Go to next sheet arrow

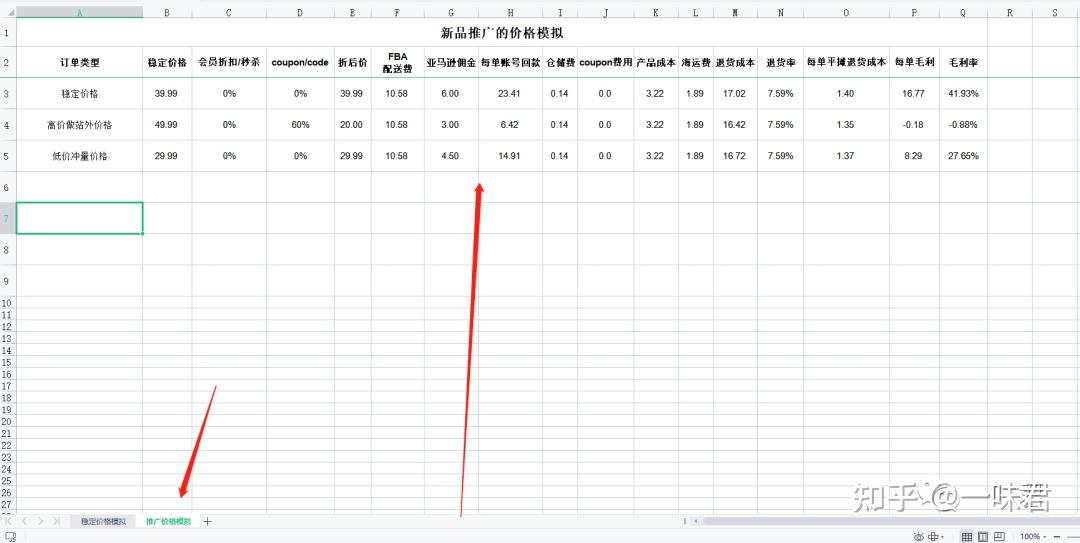41,521
